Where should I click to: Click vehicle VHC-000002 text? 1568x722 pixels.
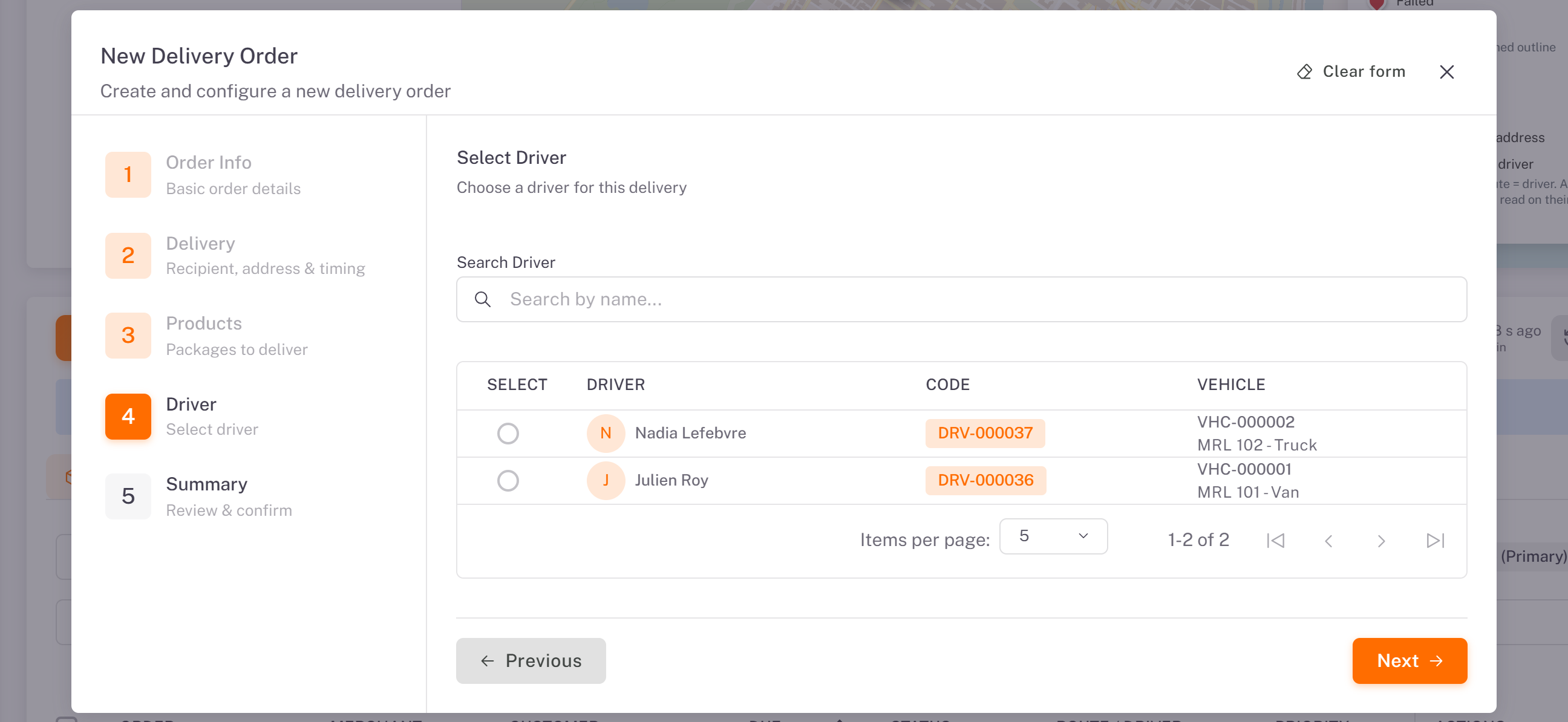(x=1246, y=421)
